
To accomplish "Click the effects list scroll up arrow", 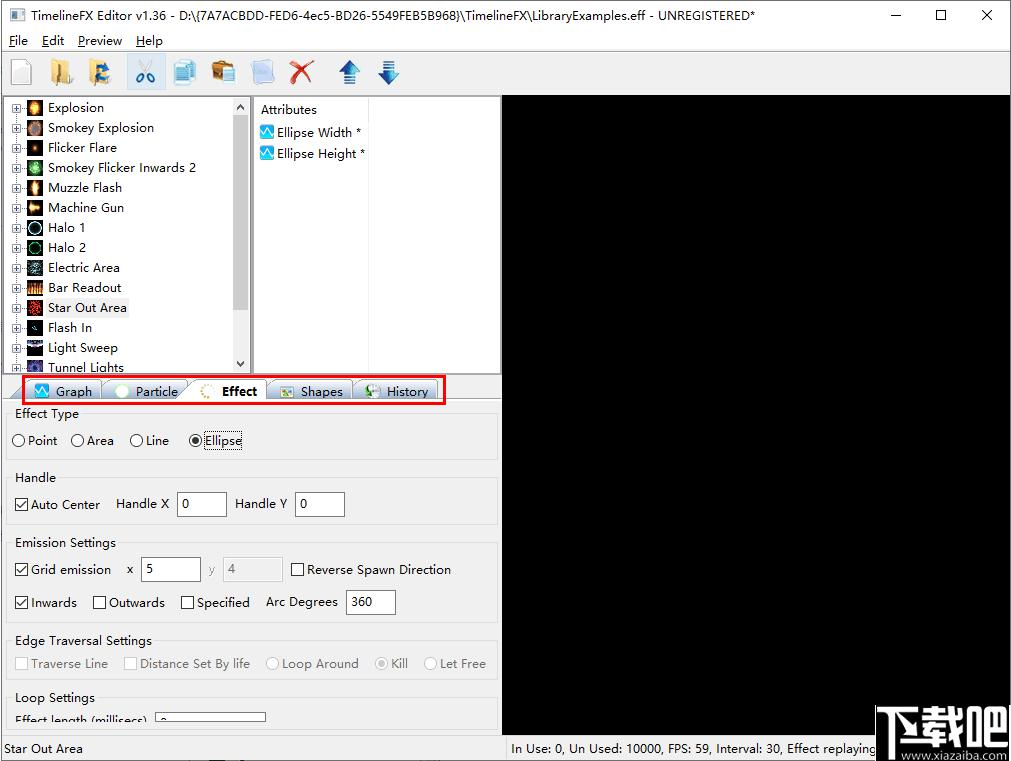I will (x=240, y=107).
